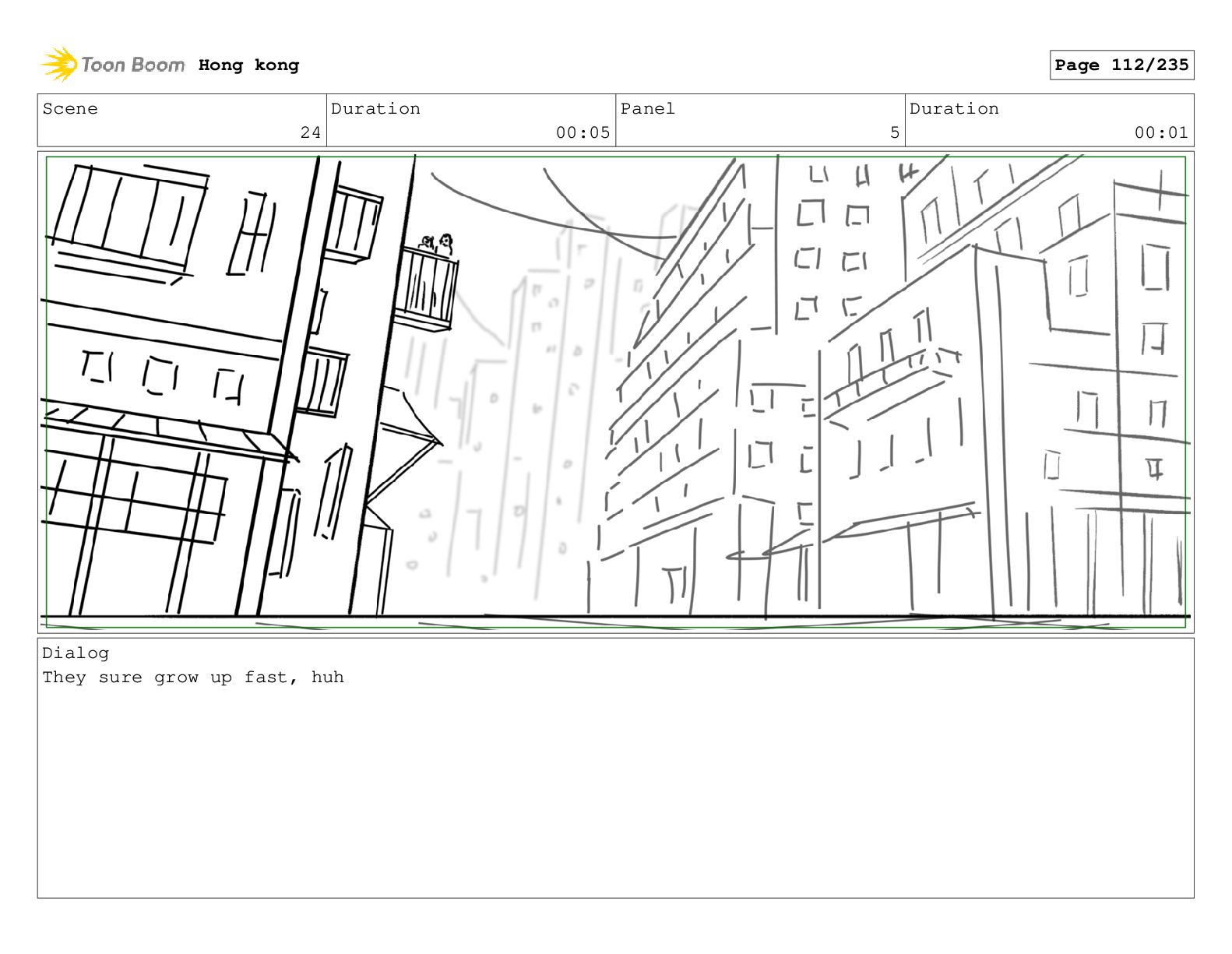1232x954 pixels.
Task: Click the Toon Boom logo
Action: [112, 65]
